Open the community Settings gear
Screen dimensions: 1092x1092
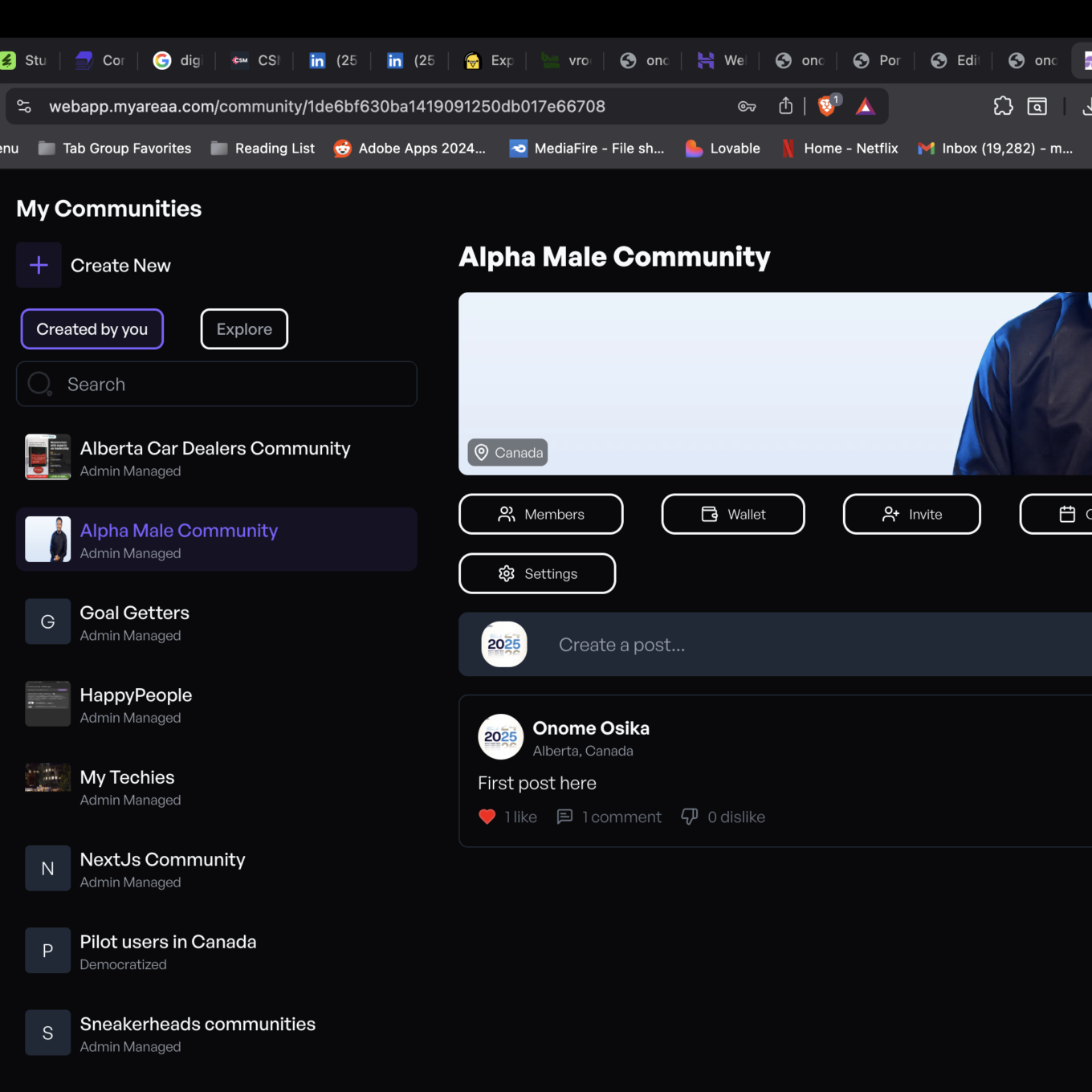[x=536, y=573]
